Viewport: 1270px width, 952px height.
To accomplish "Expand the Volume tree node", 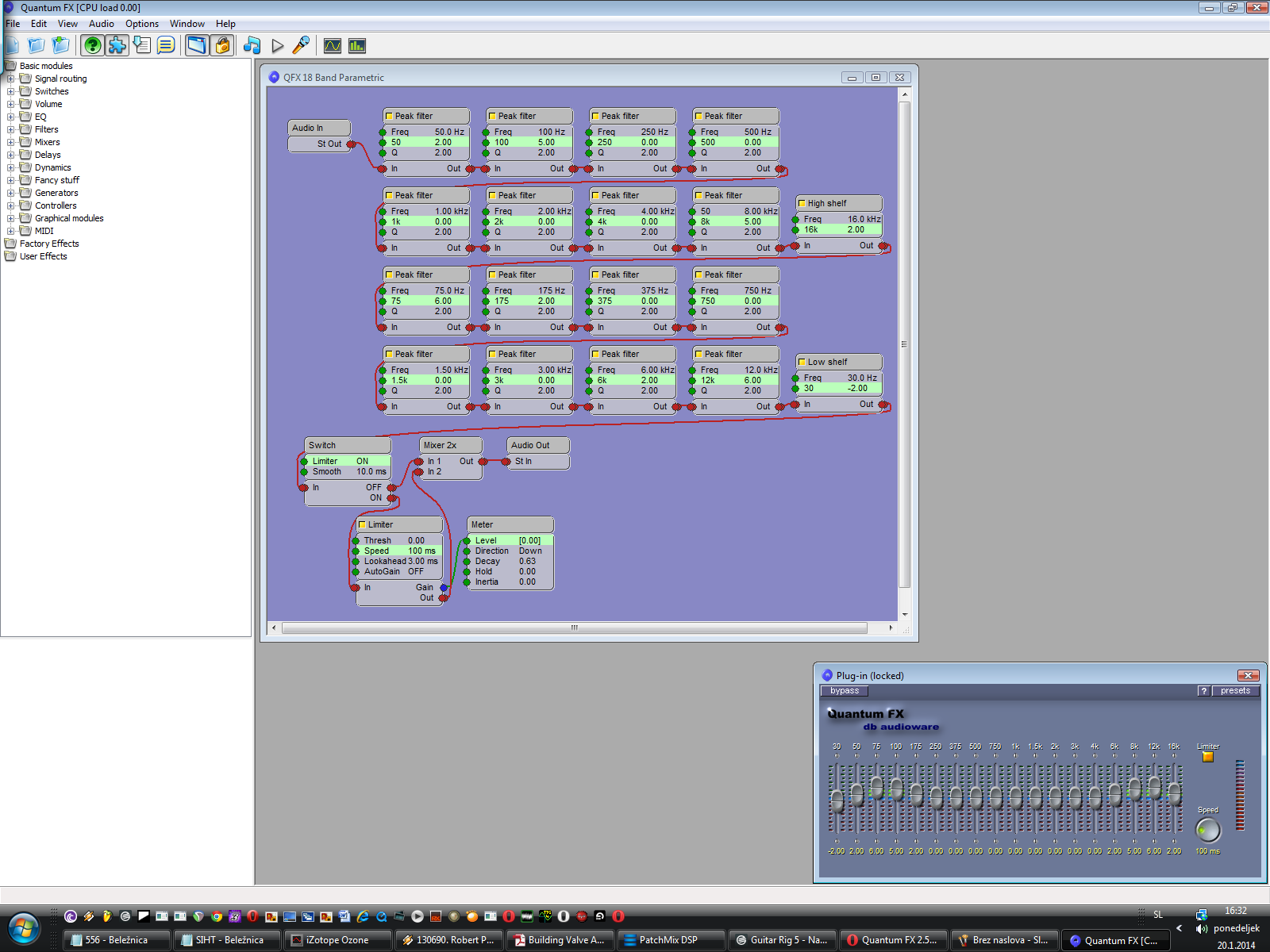I will [11, 104].
